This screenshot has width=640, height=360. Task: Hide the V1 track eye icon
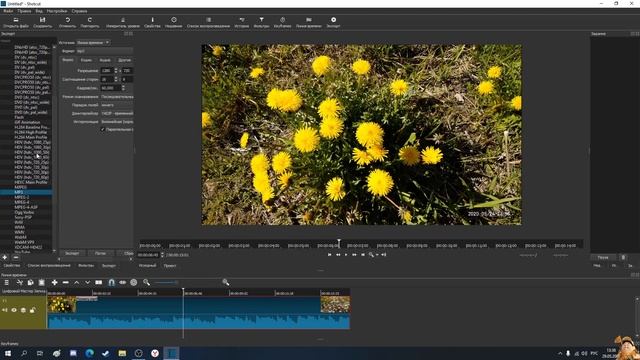(x=14, y=310)
